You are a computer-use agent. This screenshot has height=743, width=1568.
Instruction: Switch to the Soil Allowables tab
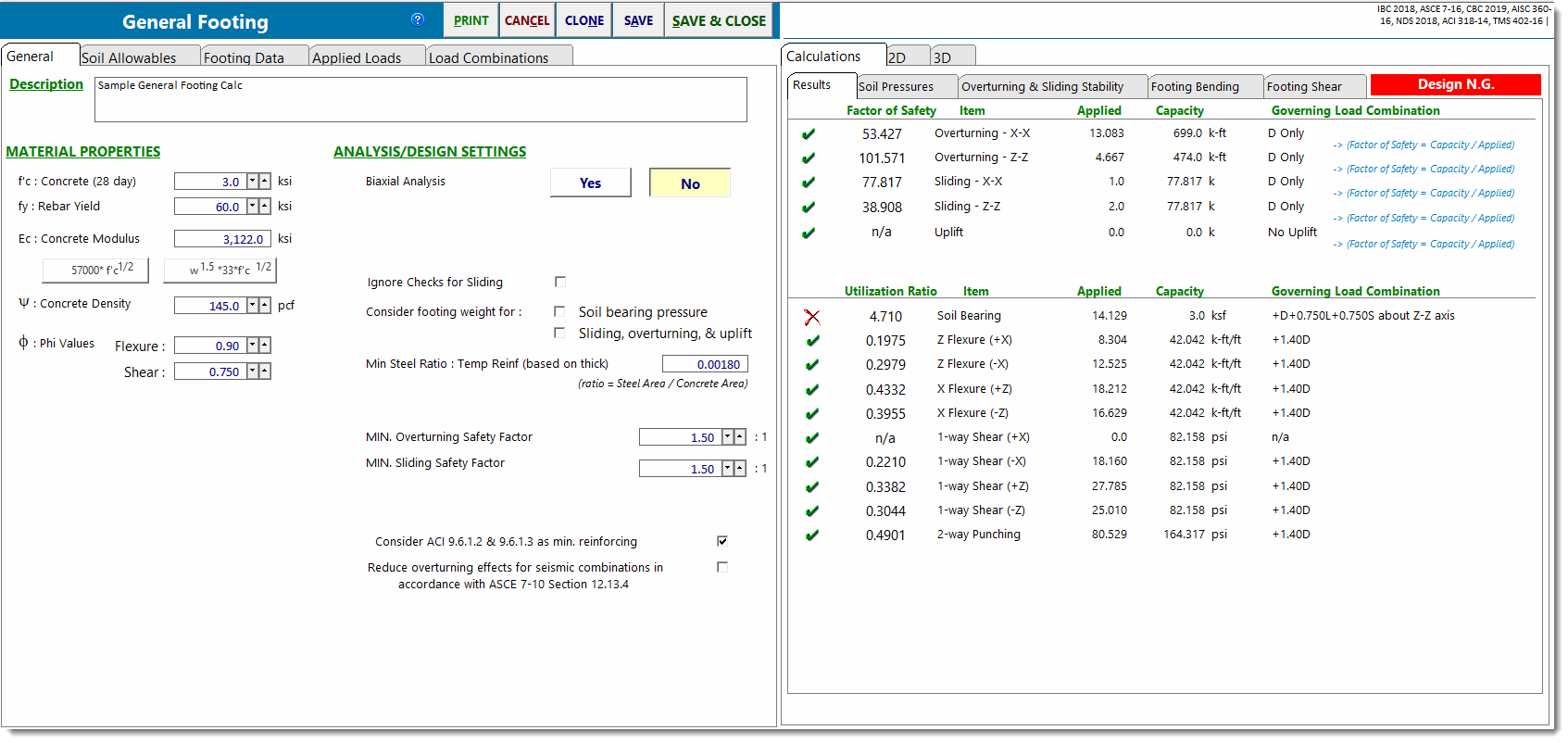129,57
